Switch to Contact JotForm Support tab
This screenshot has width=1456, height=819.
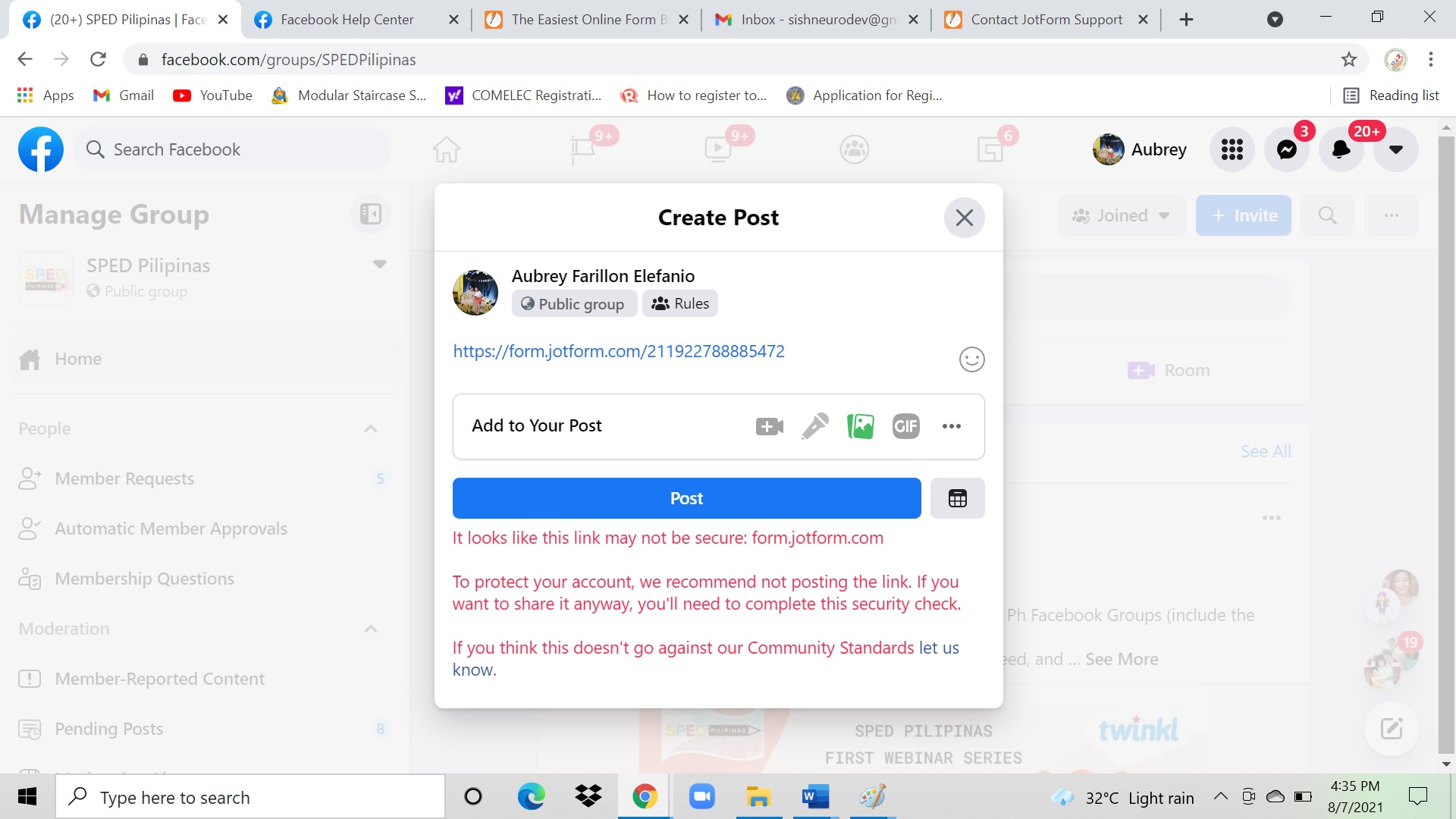pos(1045,20)
